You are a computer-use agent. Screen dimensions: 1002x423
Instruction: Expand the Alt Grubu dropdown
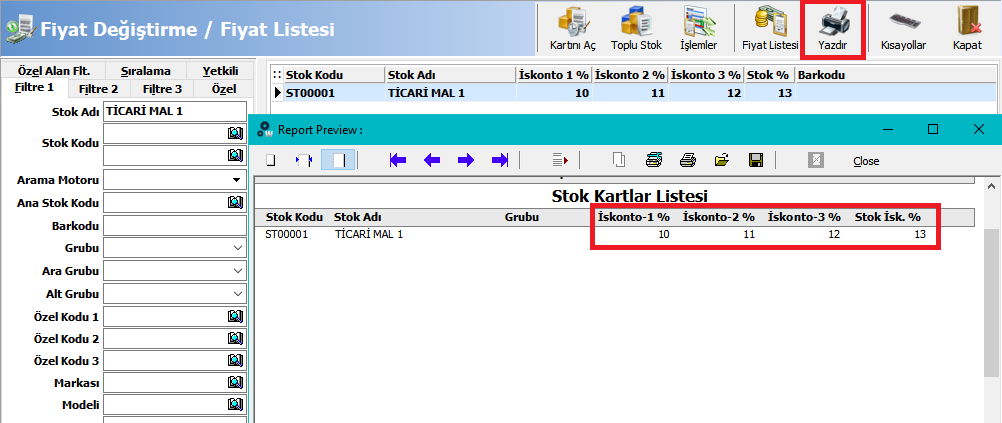(238, 294)
